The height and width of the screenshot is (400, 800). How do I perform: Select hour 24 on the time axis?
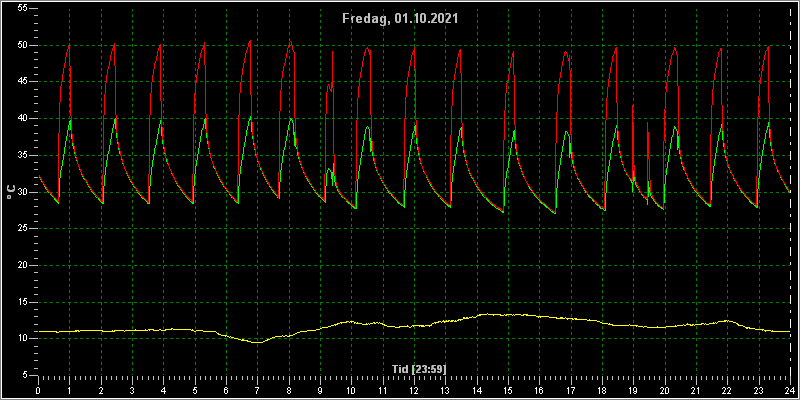pos(790,391)
